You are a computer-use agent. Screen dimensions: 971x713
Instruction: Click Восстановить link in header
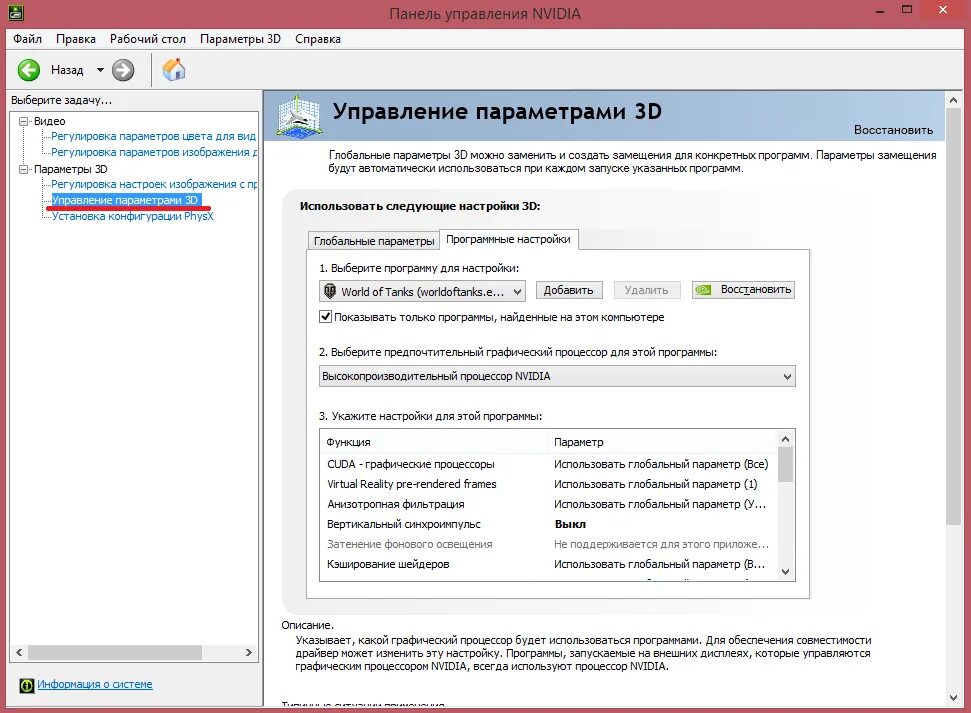pos(893,130)
